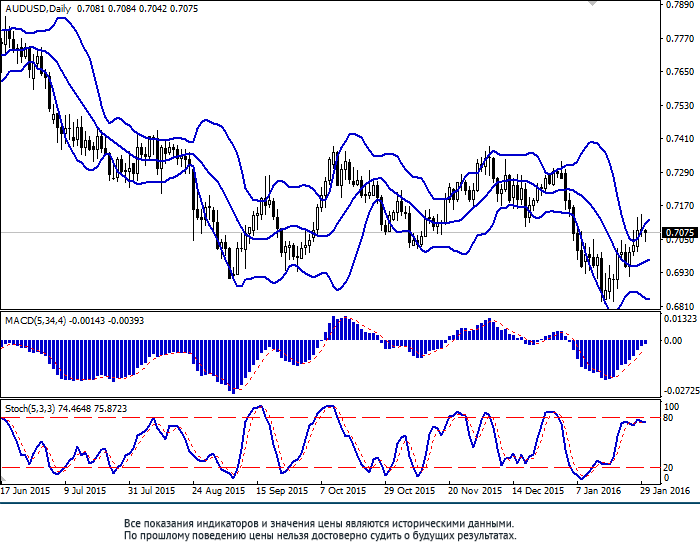This screenshot has height=552, width=700.
Task: Click the chart shift triangle marker at top
Action: (592, 3)
